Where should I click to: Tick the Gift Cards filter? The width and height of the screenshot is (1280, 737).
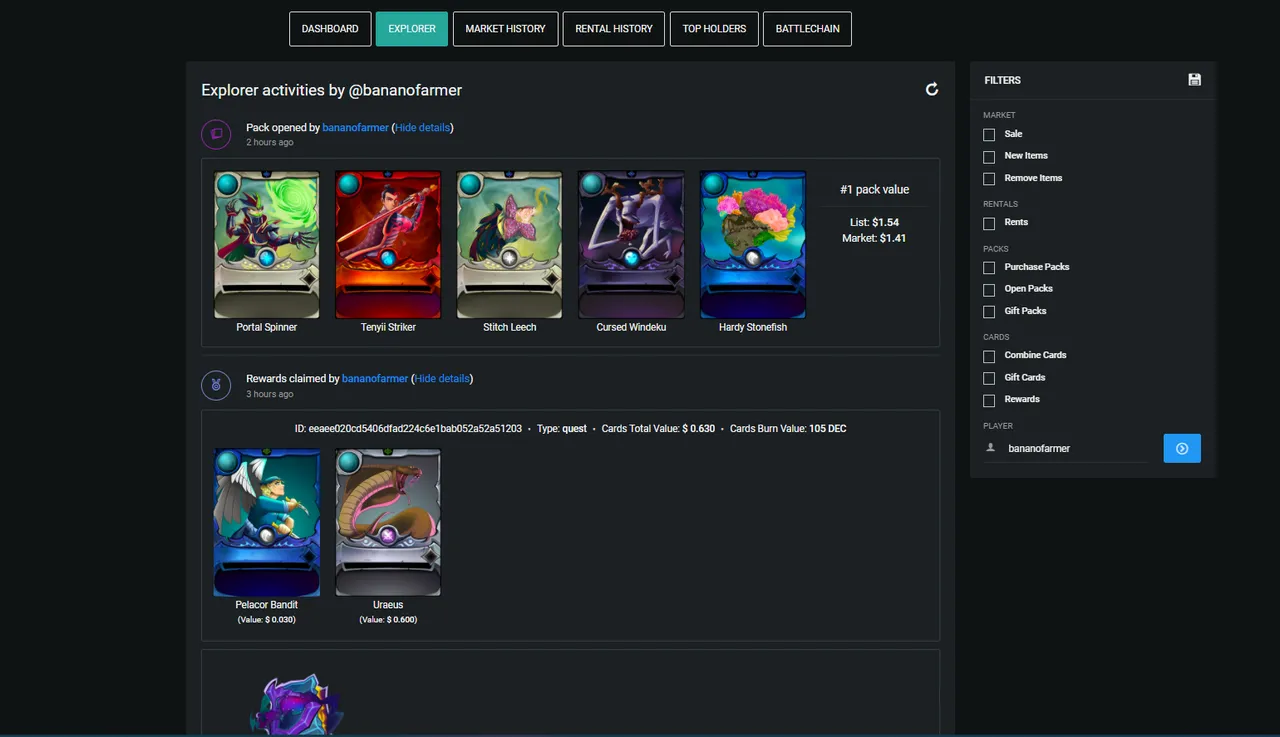coord(989,378)
